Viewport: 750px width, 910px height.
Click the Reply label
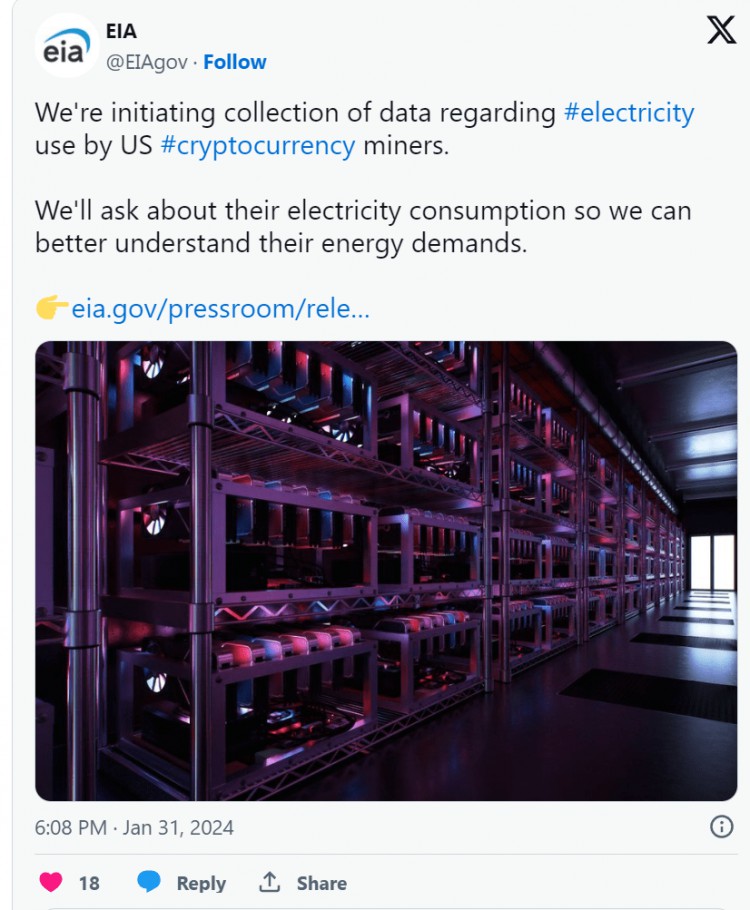201,883
